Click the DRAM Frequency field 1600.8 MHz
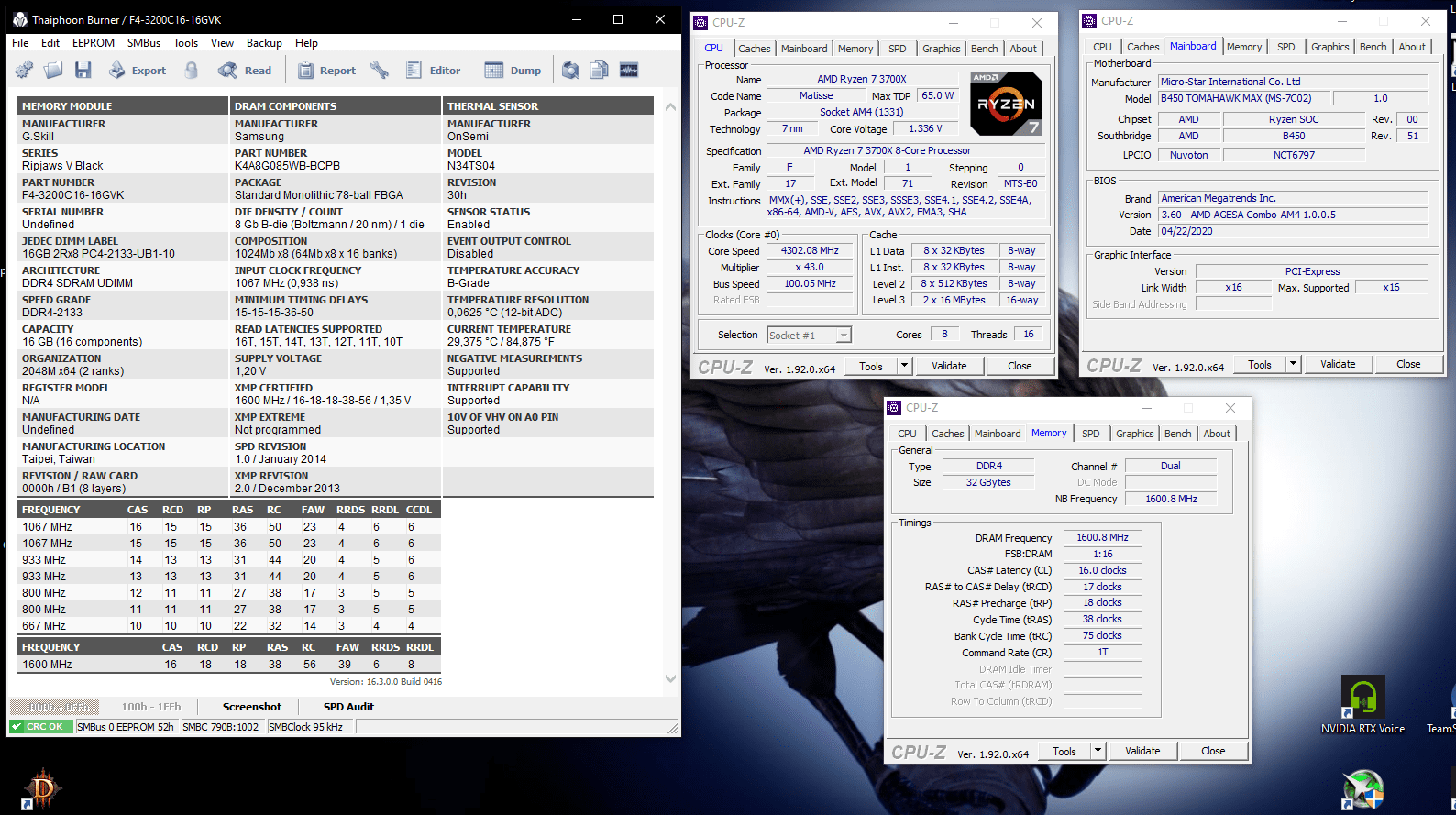This screenshot has width=1456, height=815. (x=1102, y=538)
